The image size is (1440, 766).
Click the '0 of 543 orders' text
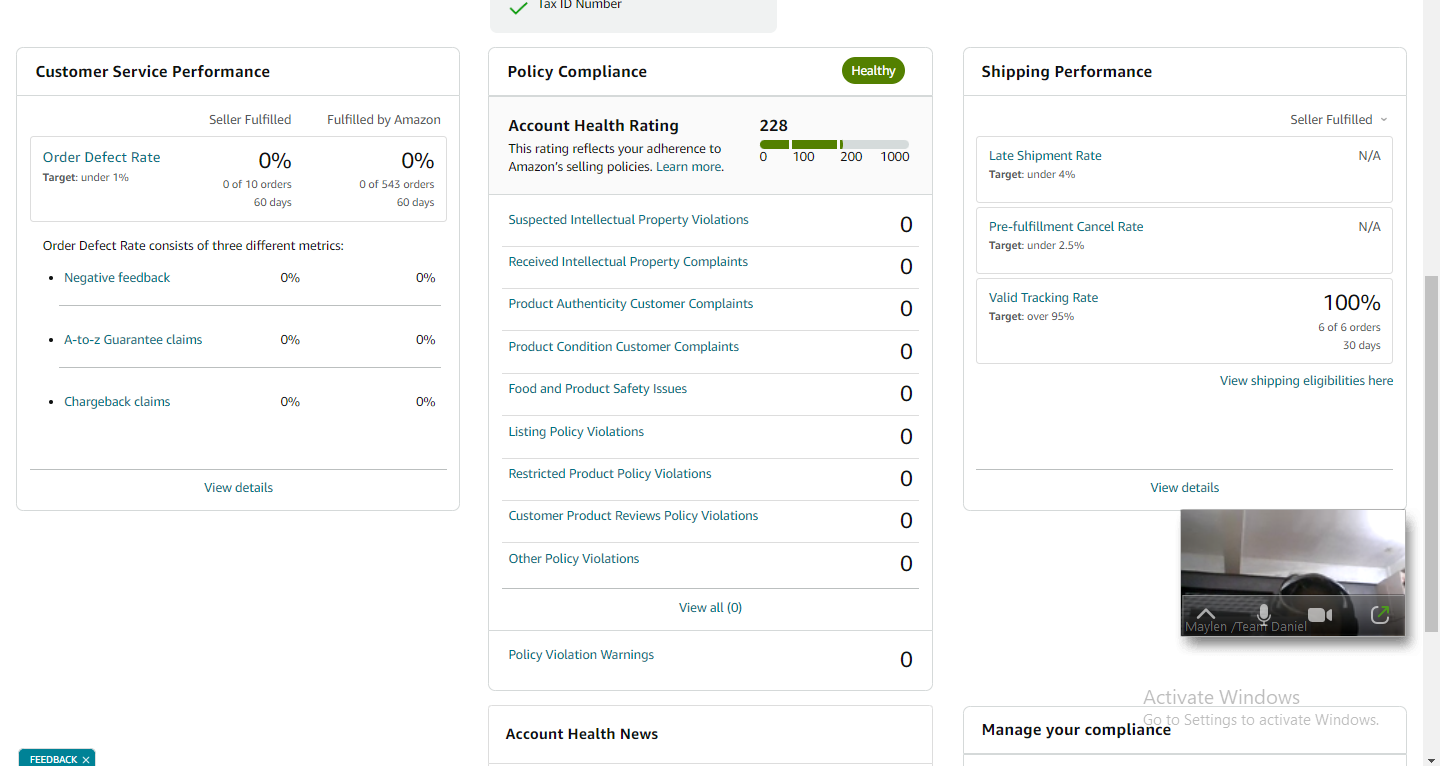click(397, 184)
